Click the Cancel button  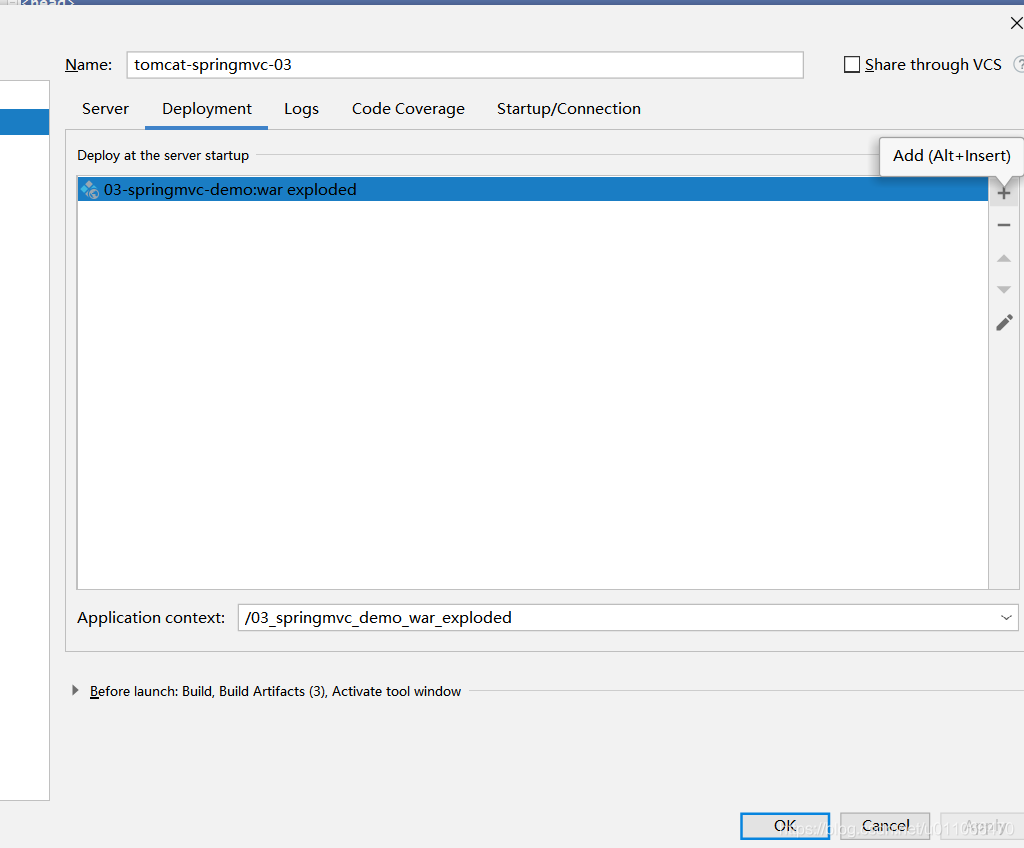click(x=885, y=826)
